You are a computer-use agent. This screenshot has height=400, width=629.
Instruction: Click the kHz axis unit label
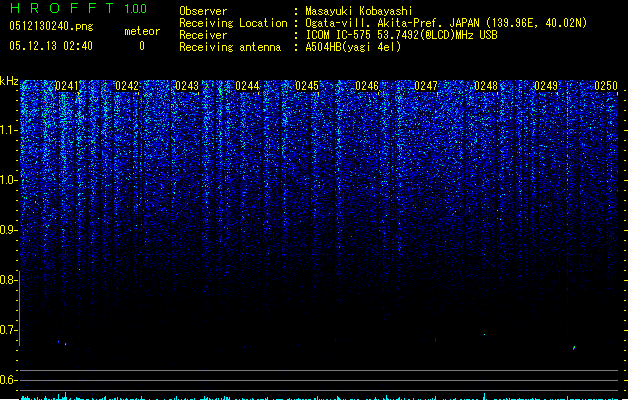pos(9,81)
